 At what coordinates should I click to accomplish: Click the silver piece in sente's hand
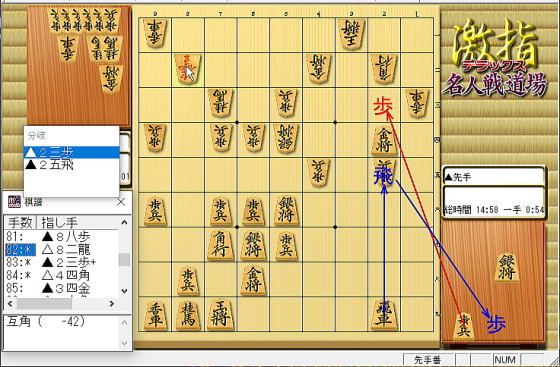(x=506, y=267)
